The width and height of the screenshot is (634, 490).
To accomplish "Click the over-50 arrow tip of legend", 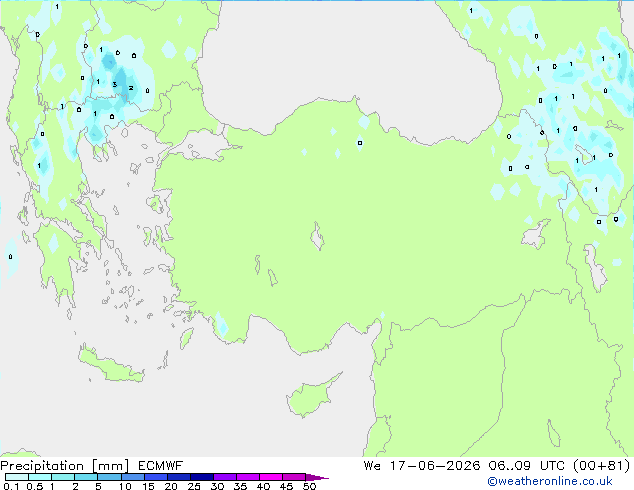I will (317, 477).
